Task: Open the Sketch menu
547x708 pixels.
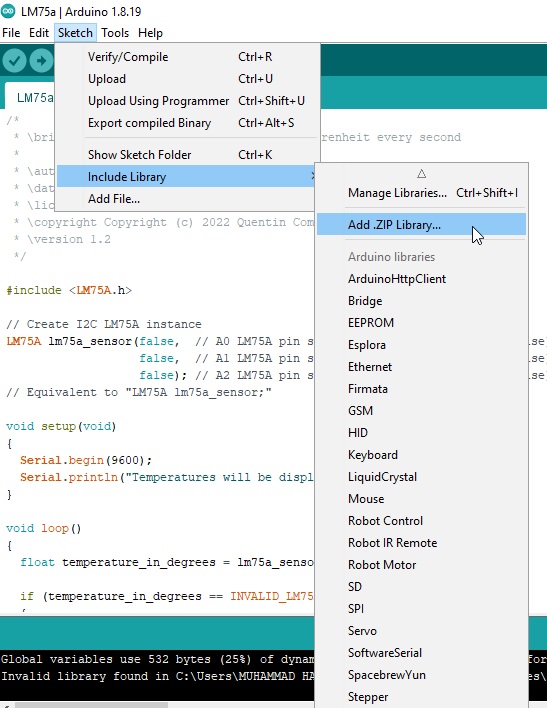Action: click(75, 33)
